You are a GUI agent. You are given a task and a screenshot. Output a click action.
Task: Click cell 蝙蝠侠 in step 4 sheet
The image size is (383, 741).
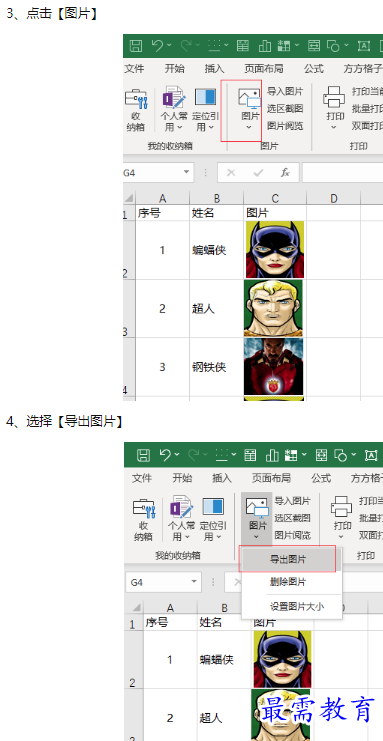point(225,659)
